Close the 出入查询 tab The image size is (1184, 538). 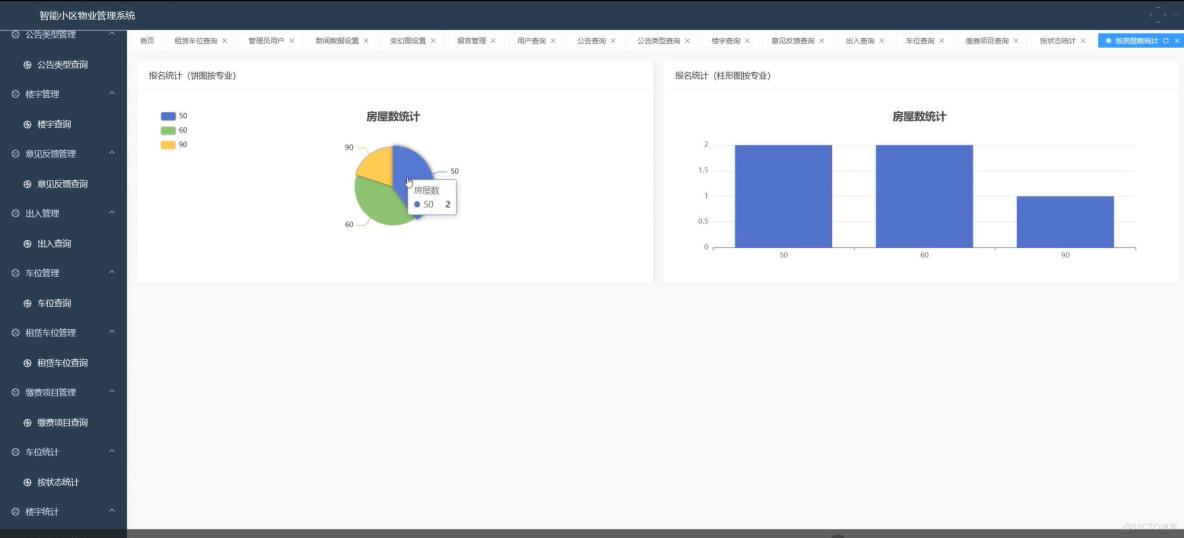pos(882,41)
